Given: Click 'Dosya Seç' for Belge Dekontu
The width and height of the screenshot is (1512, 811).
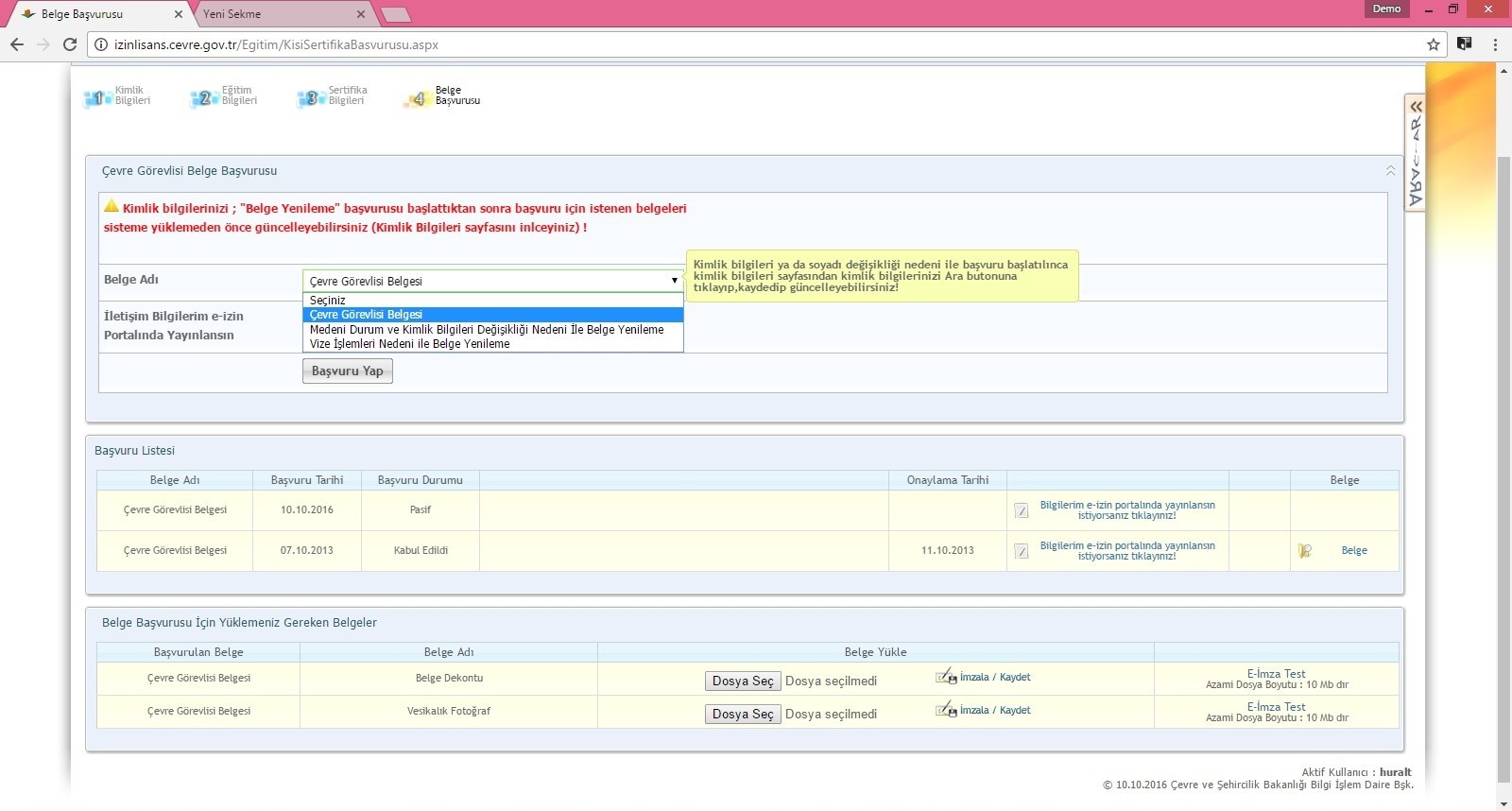Looking at the screenshot, I should pyautogui.click(x=743, y=682).
